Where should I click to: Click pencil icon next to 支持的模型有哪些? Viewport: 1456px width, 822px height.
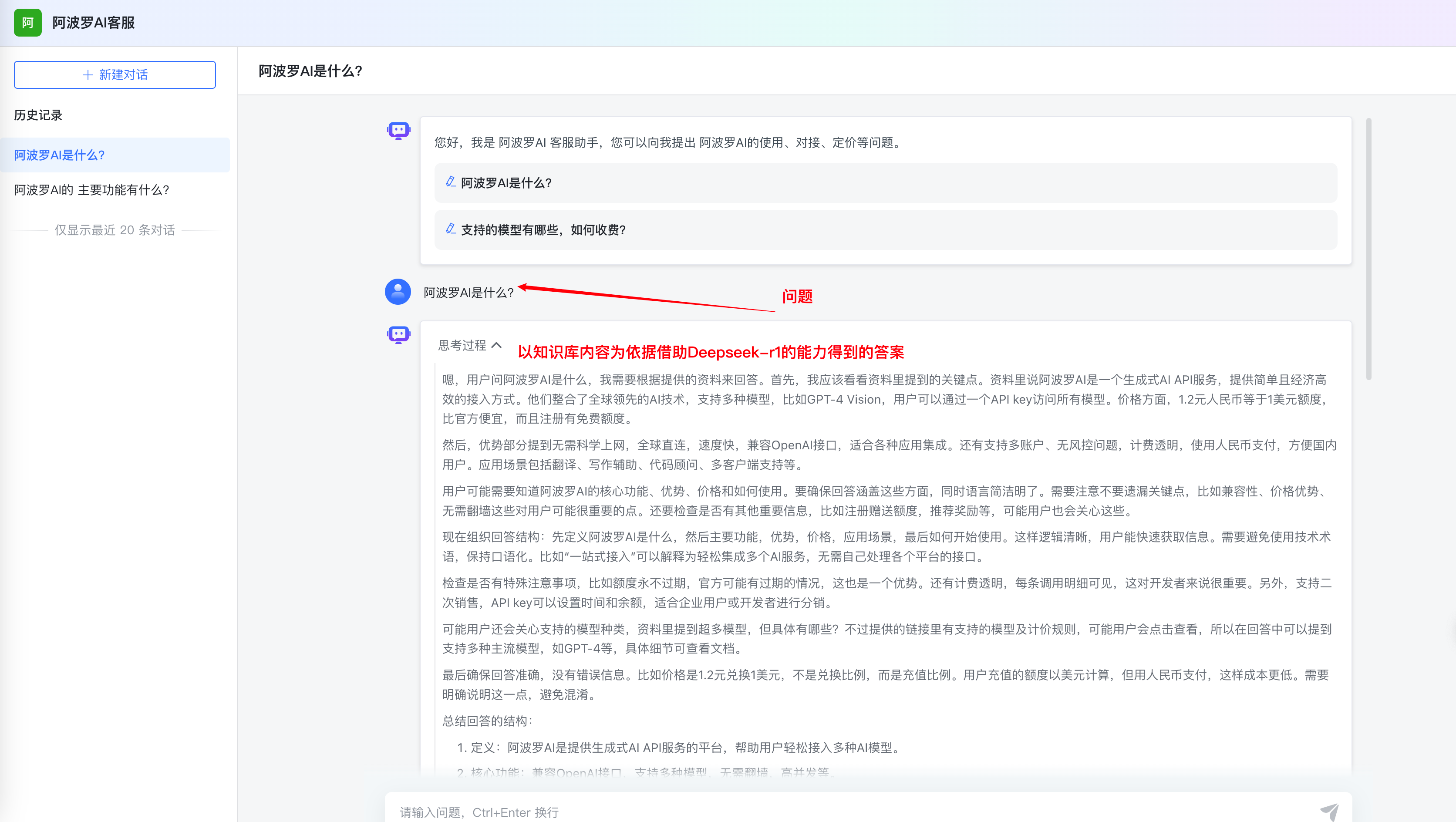(x=451, y=229)
